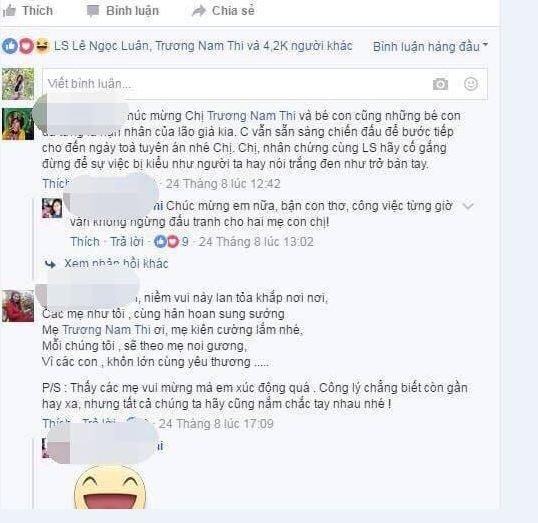Viewport: 538px width, 523px height.
Task: Click the Chia sẻ arrow icon
Action: (x=198, y=11)
